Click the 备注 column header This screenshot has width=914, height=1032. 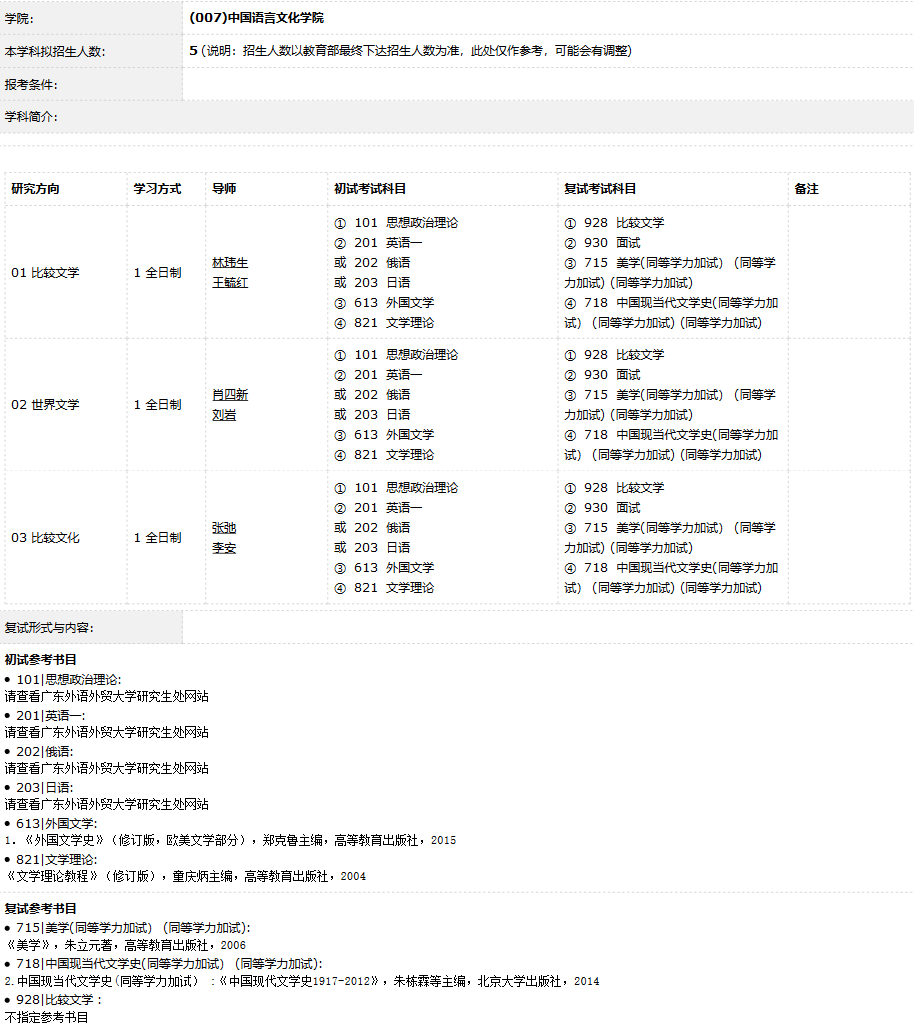pyautogui.click(x=806, y=189)
